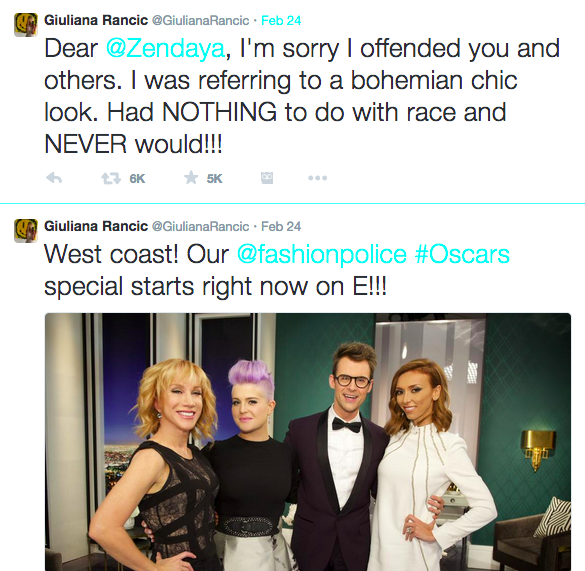Favorite the apology tweet with the star

click(191, 178)
